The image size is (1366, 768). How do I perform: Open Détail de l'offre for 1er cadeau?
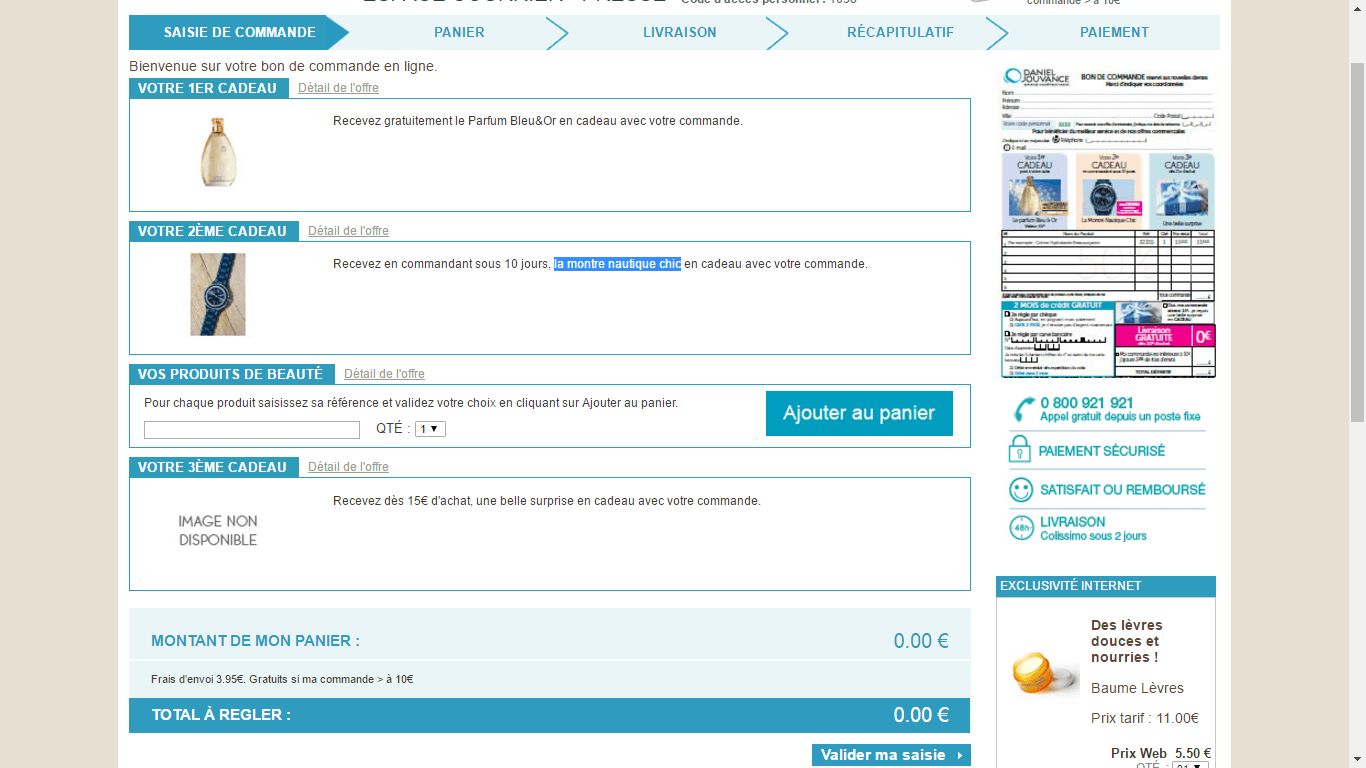click(x=338, y=88)
